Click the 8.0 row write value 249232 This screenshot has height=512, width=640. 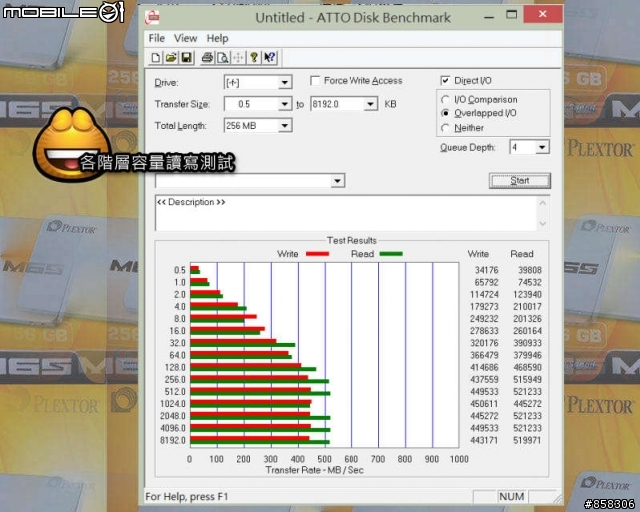coord(484,318)
